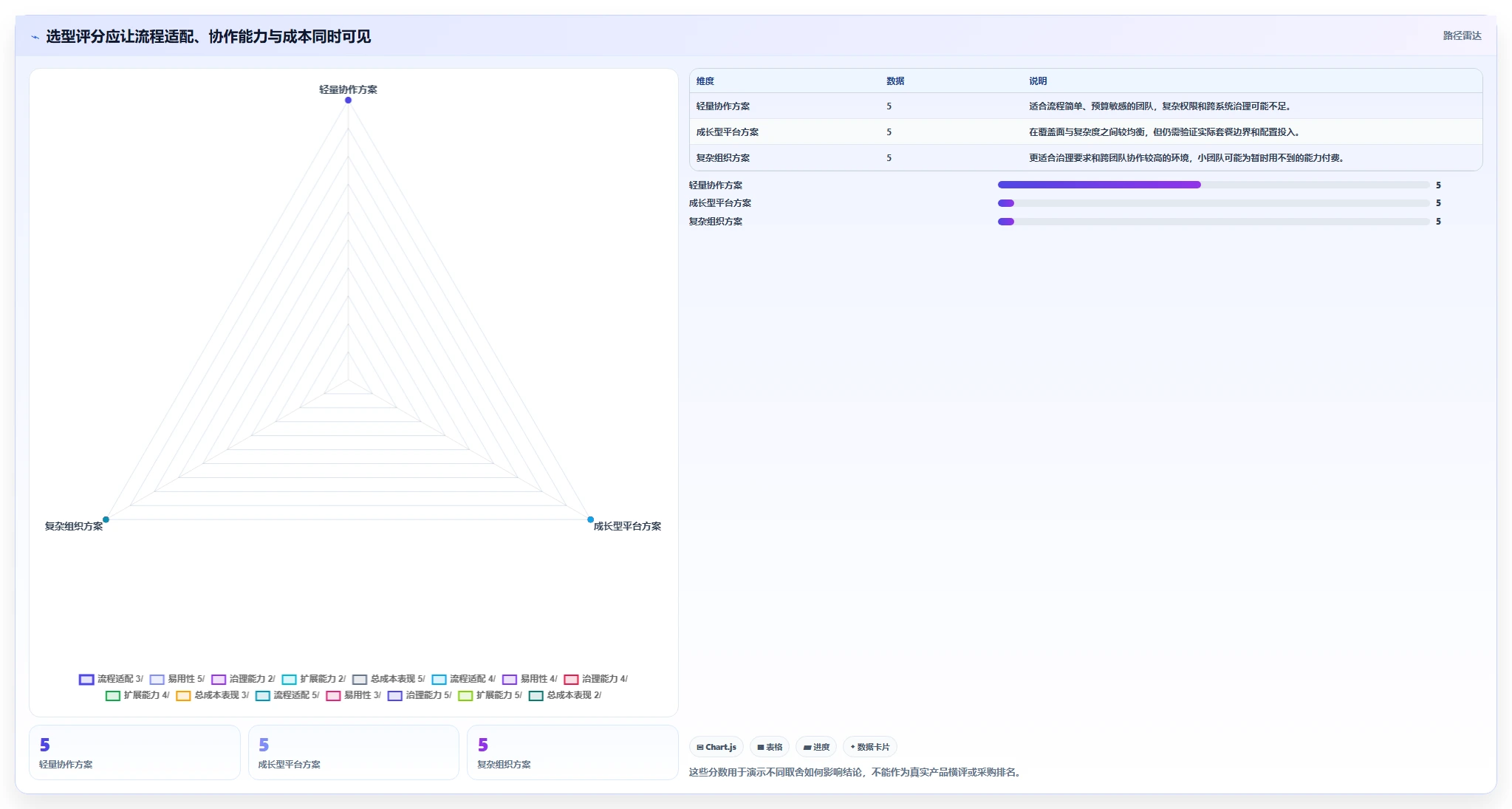Click the 数据 column header
This screenshot has width=1512, height=809.
tap(895, 81)
